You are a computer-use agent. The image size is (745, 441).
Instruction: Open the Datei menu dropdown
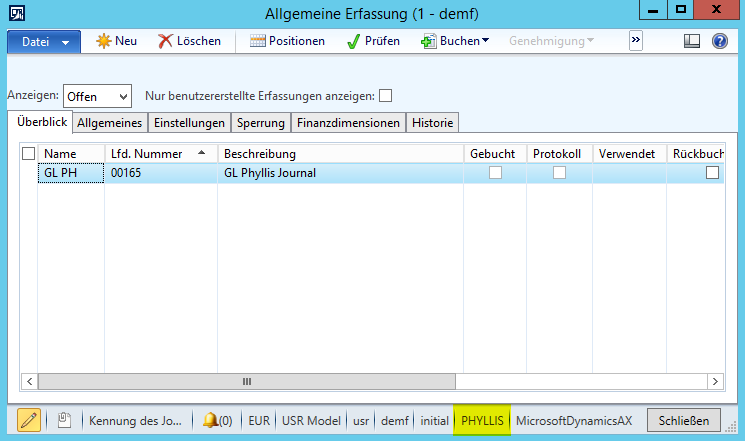pyautogui.click(x=44, y=42)
